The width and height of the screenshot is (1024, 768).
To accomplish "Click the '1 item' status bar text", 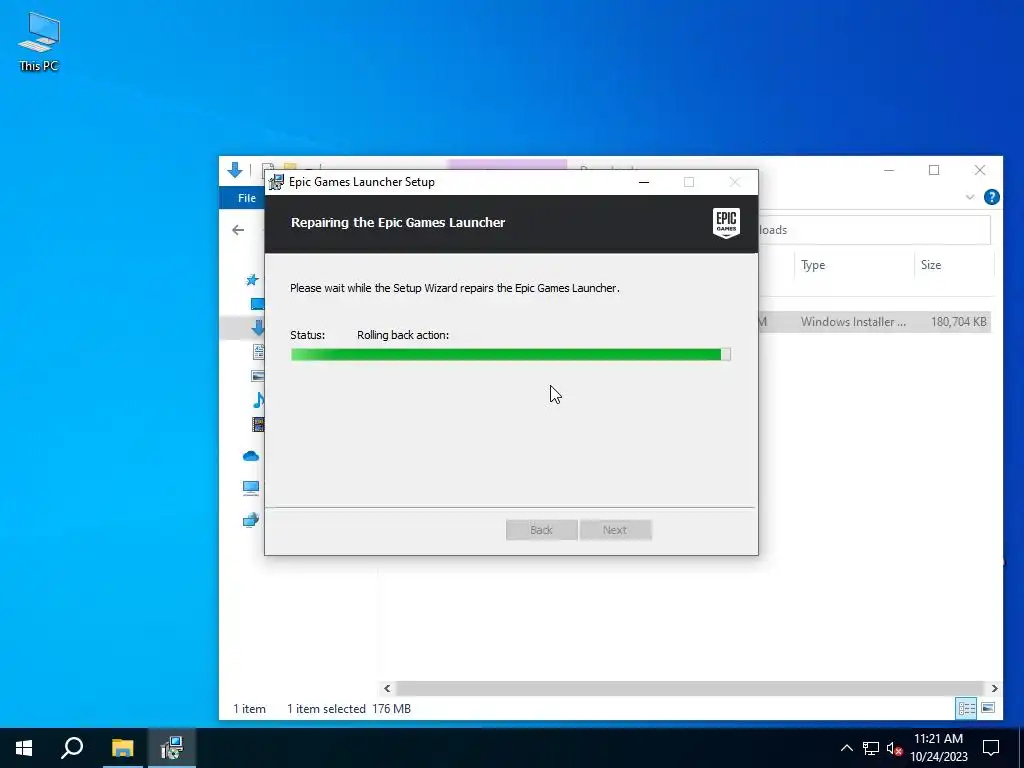I will coord(249,709).
